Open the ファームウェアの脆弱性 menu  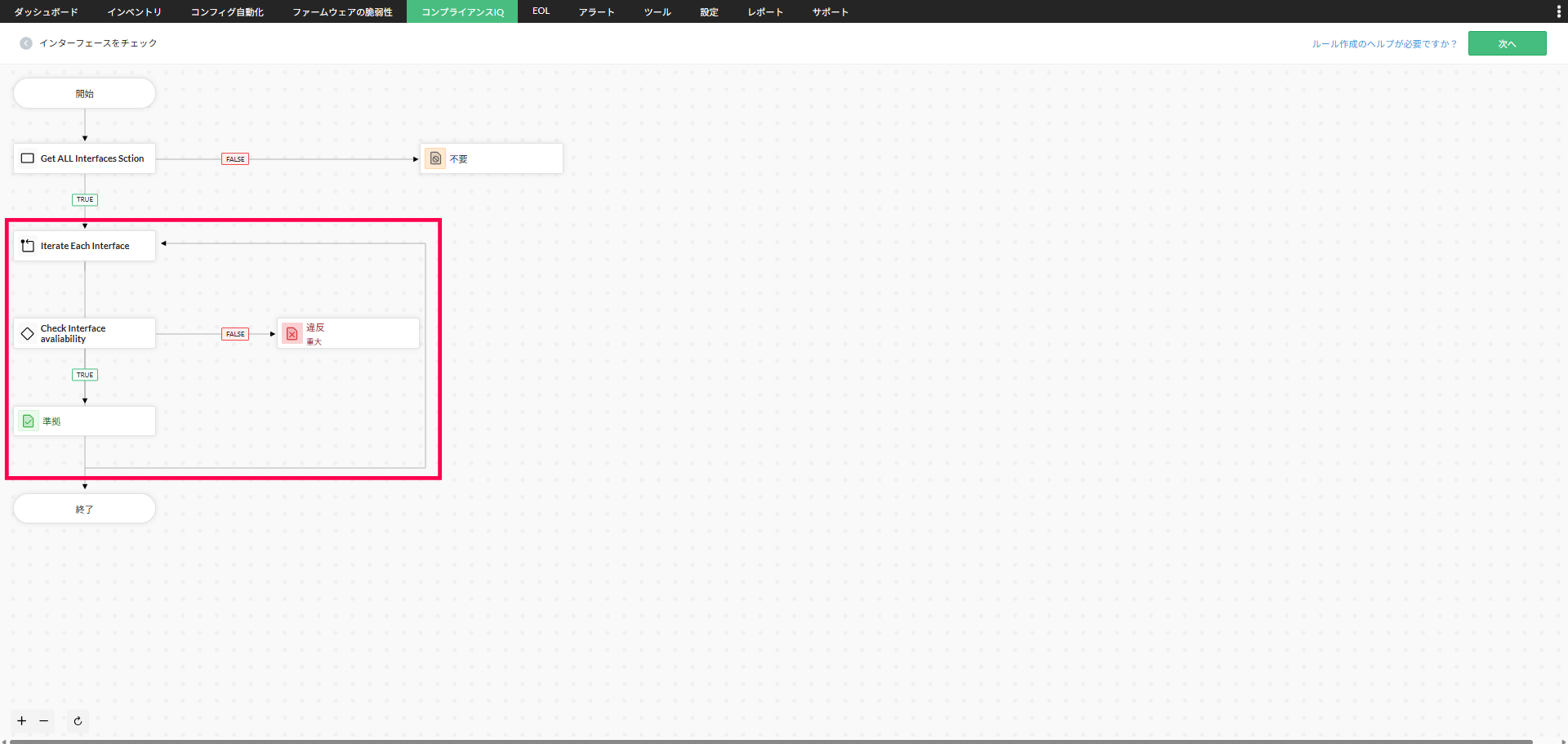[x=342, y=11]
